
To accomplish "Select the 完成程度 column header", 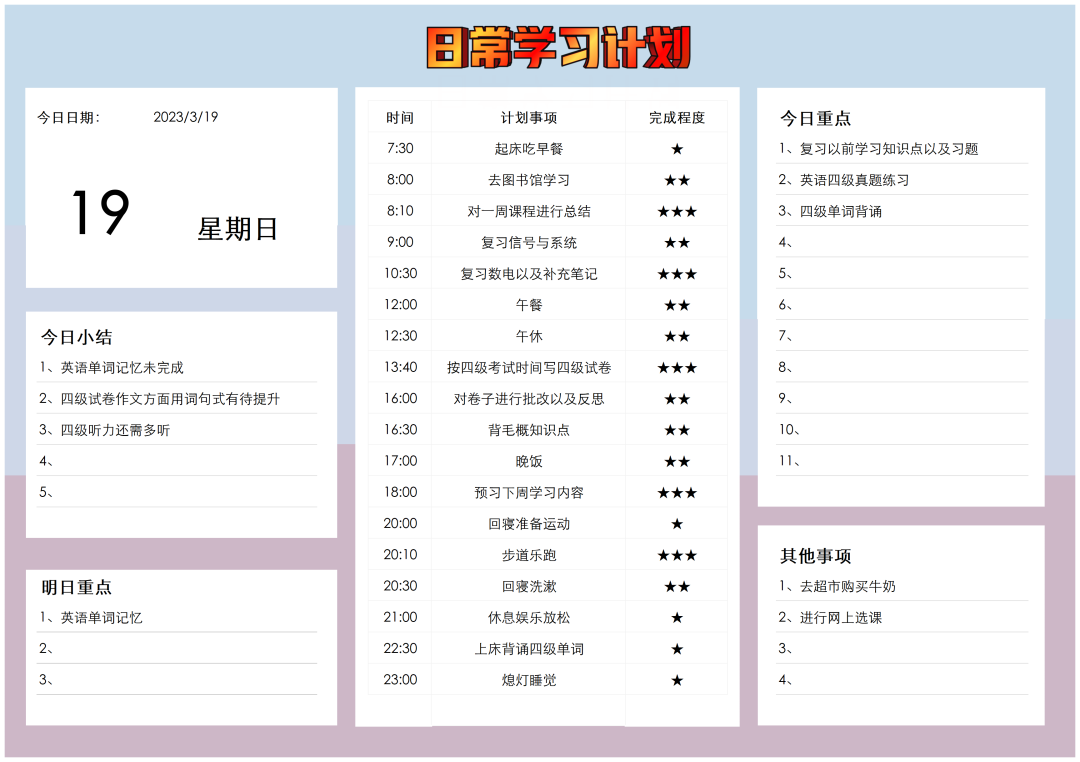I will pyautogui.click(x=677, y=118).
